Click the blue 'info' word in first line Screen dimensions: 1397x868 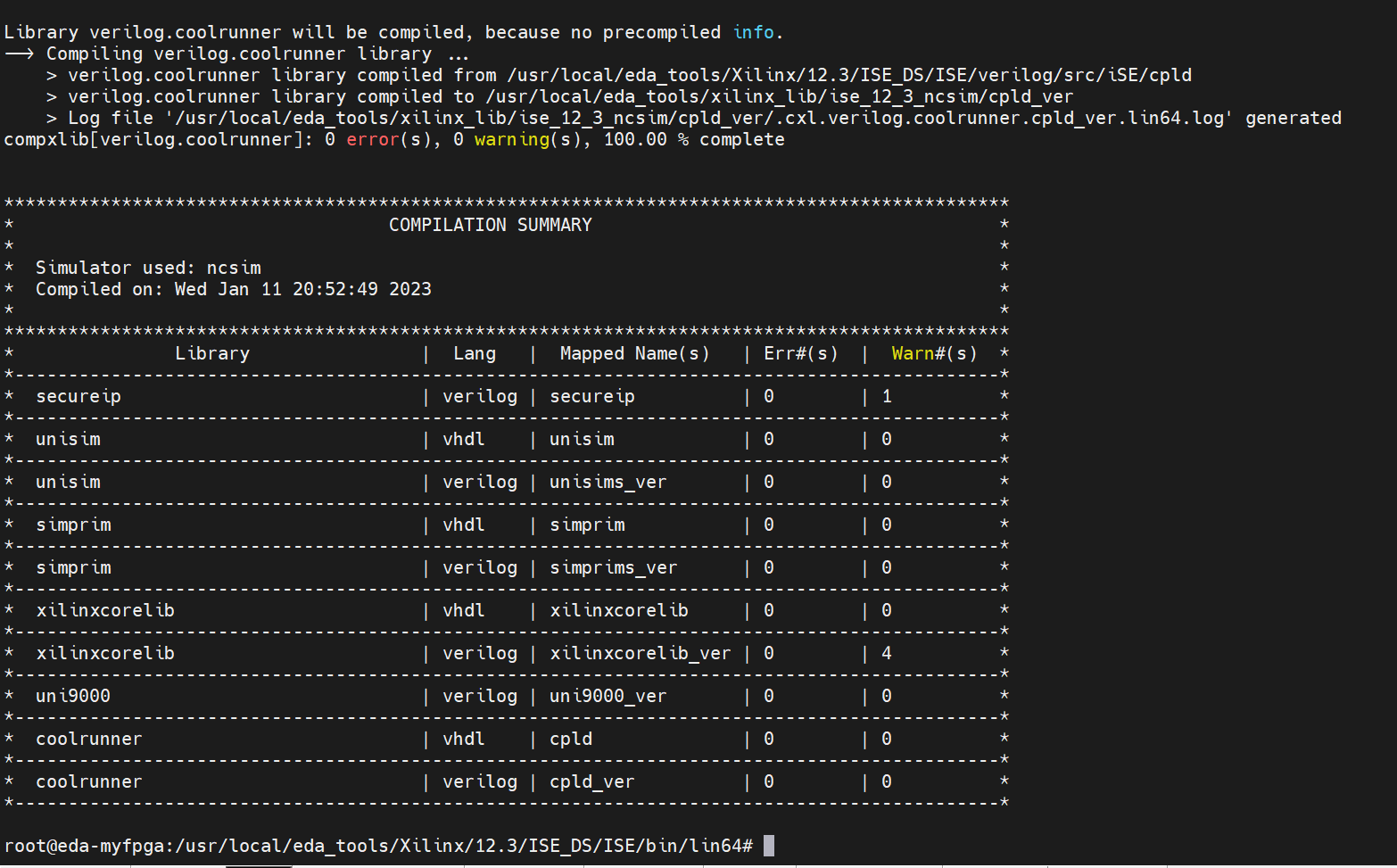[x=754, y=32]
